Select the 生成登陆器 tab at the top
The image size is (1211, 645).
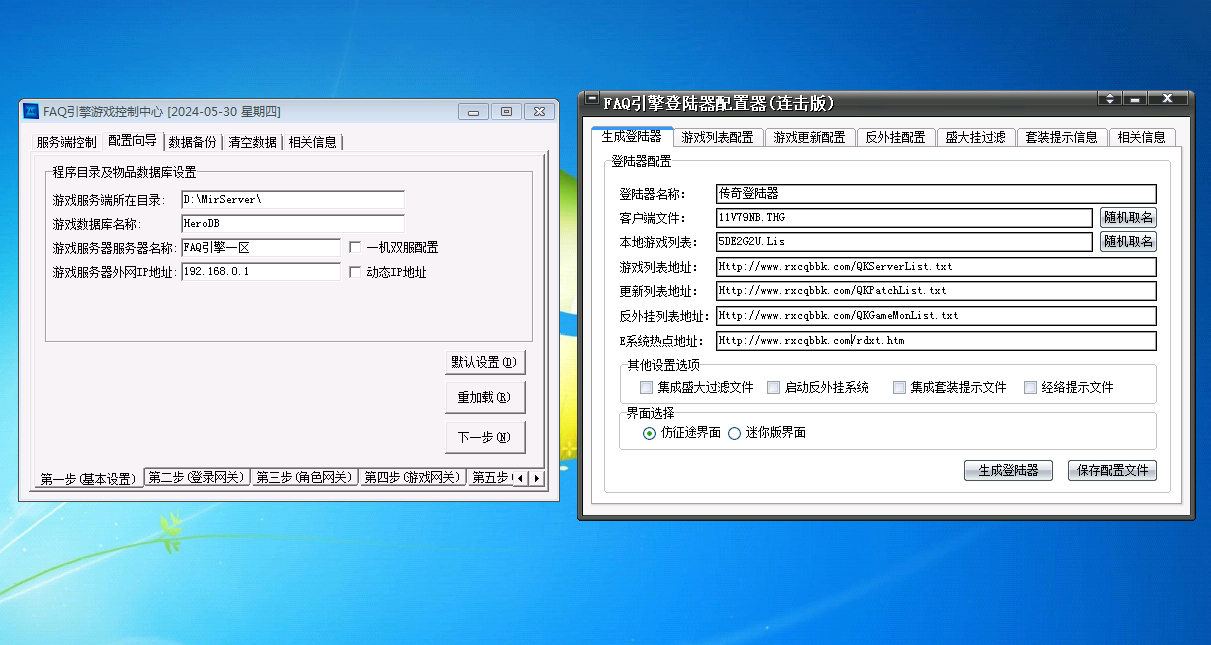point(631,136)
